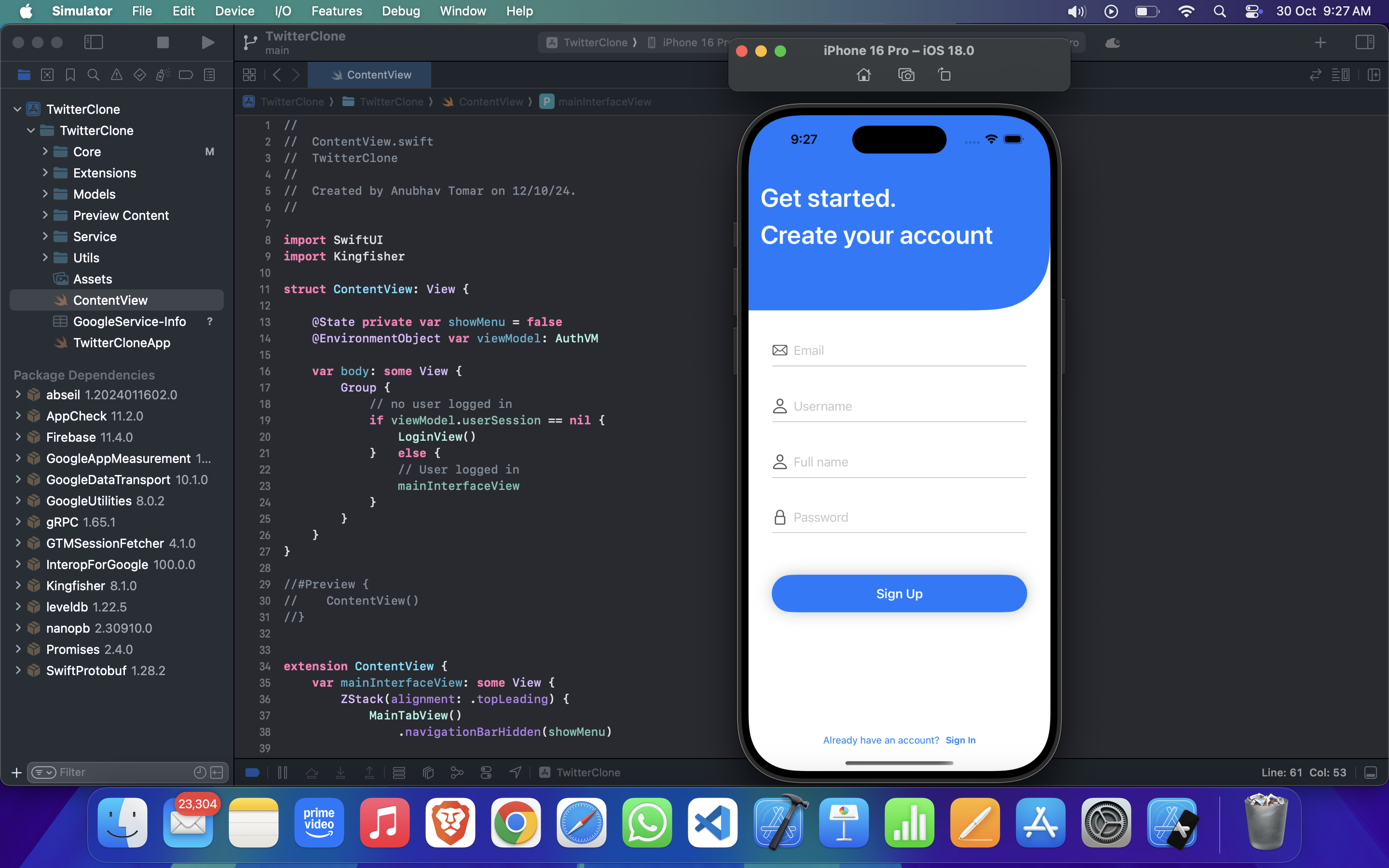Expand the Kingfisher package dependency
The width and height of the screenshot is (1389, 868).
tap(18, 585)
